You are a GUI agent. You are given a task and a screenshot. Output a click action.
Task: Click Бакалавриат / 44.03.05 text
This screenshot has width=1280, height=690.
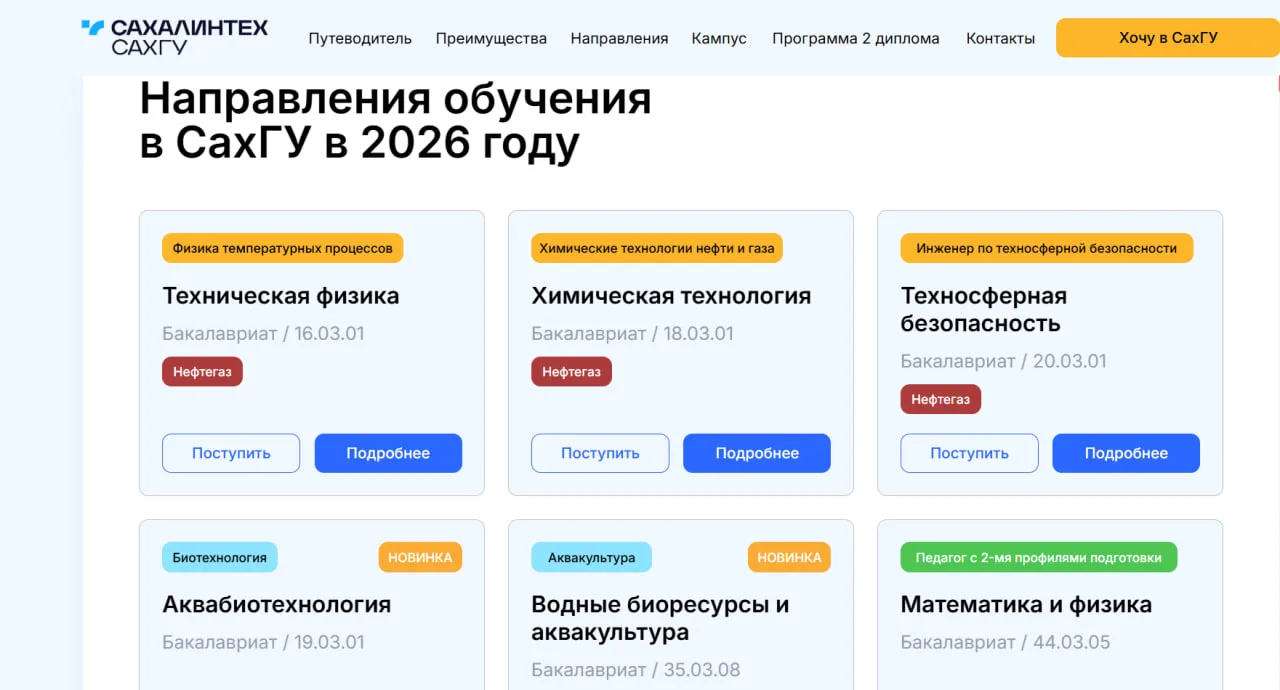(1005, 642)
